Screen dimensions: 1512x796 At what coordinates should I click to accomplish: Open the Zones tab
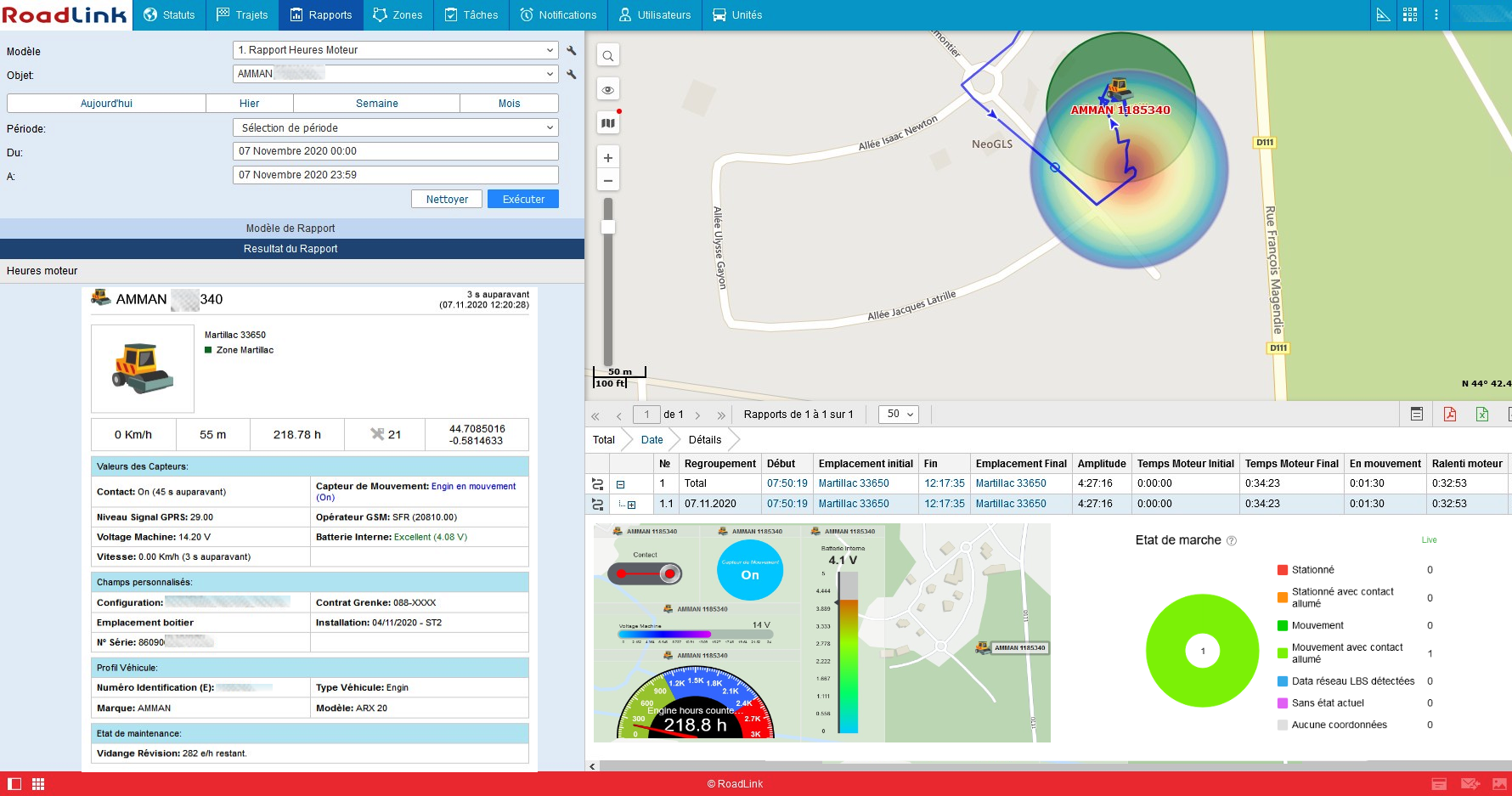[x=398, y=15]
